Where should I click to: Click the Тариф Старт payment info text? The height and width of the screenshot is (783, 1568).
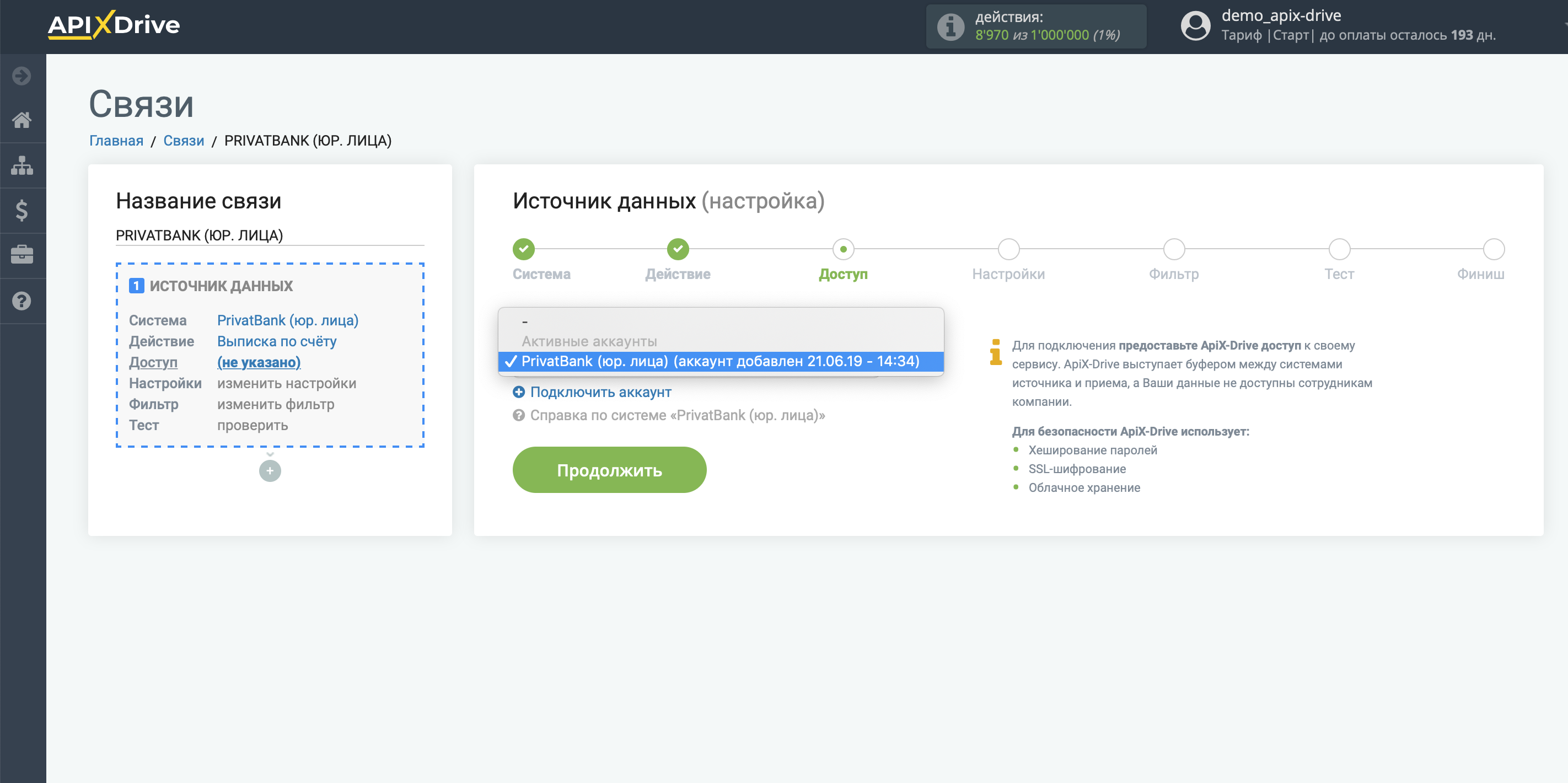click(x=1358, y=35)
